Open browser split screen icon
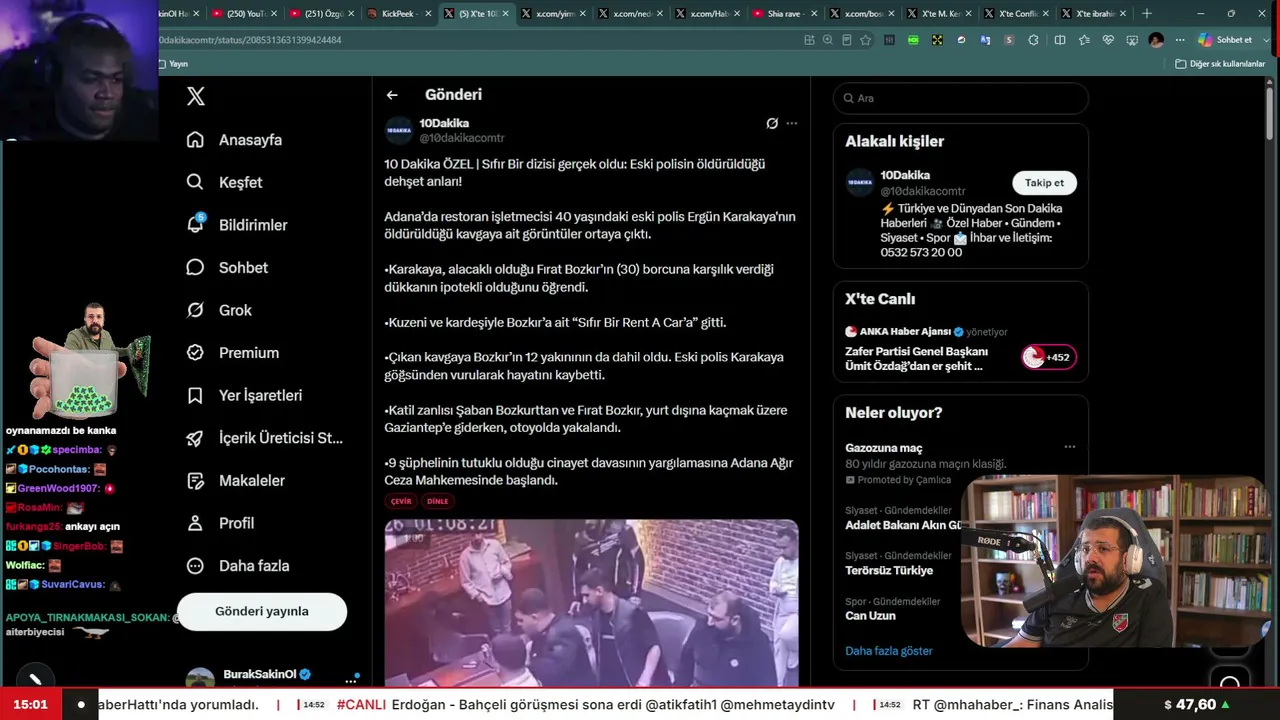This screenshot has height=720, width=1280. tap(1058, 40)
